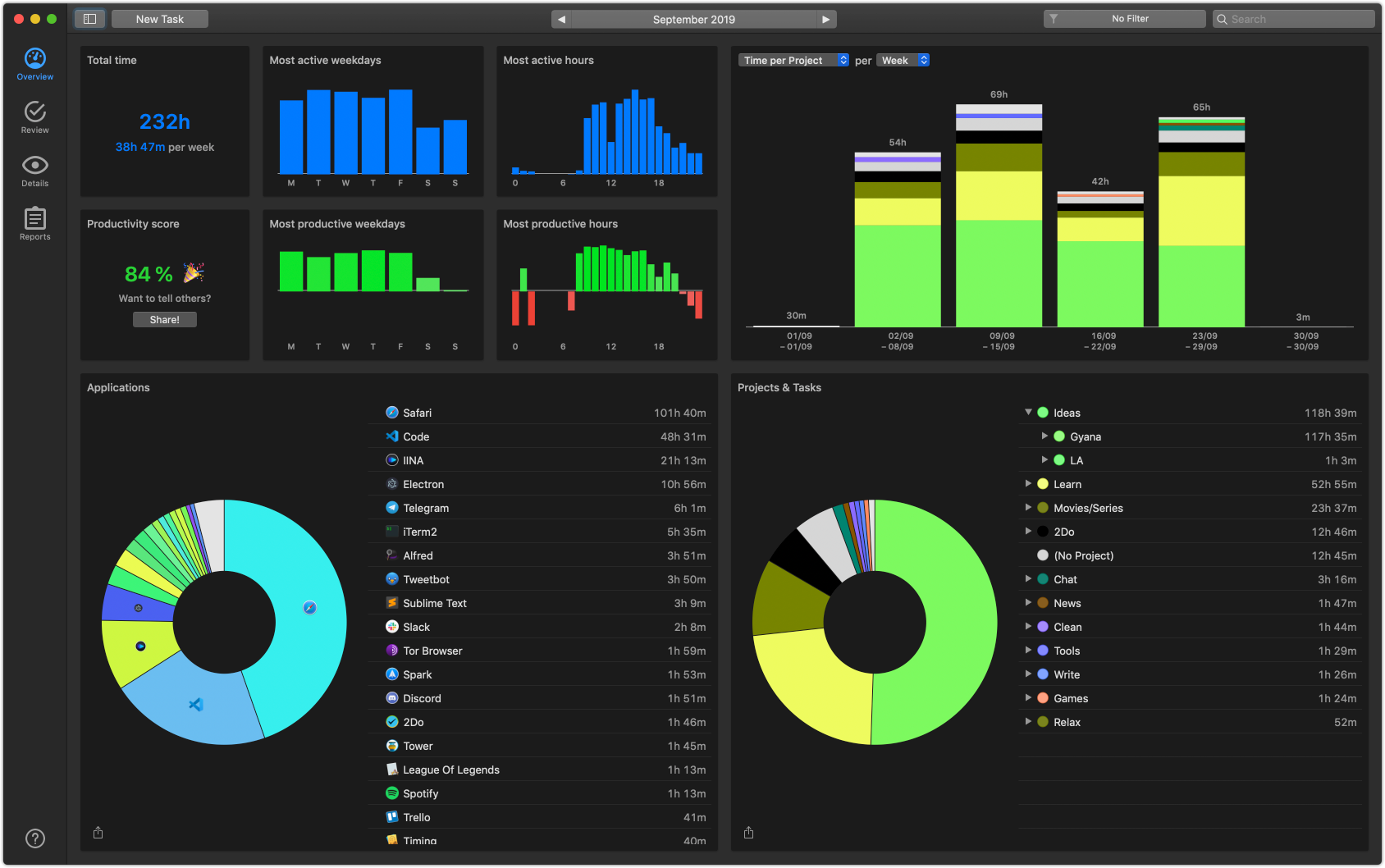Click the Telegram app icon in list

pyautogui.click(x=392, y=508)
